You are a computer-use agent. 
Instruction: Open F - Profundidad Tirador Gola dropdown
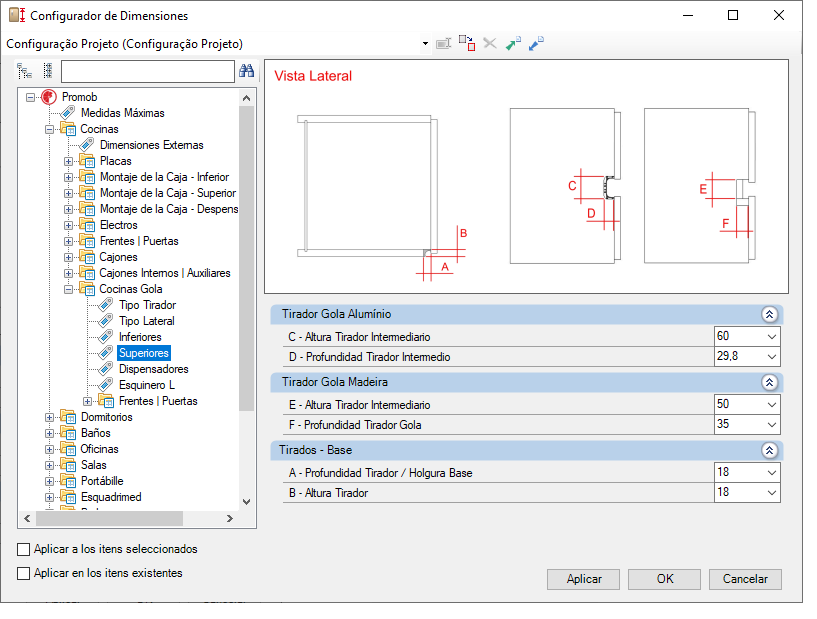pyautogui.click(x=772, y=425)
